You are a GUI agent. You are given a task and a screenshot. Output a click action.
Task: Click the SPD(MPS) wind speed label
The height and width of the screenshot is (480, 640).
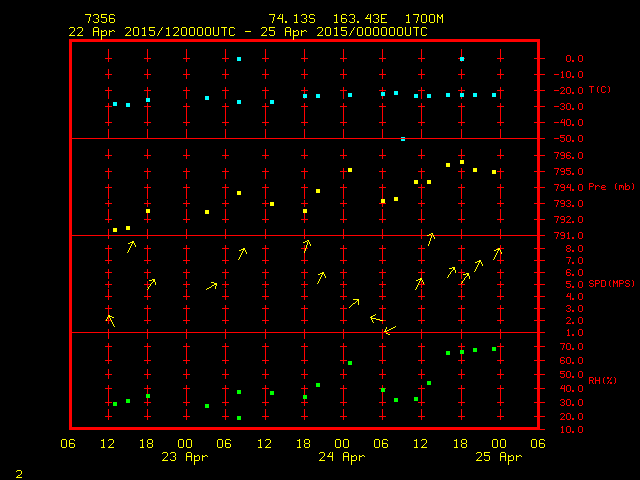611,284
